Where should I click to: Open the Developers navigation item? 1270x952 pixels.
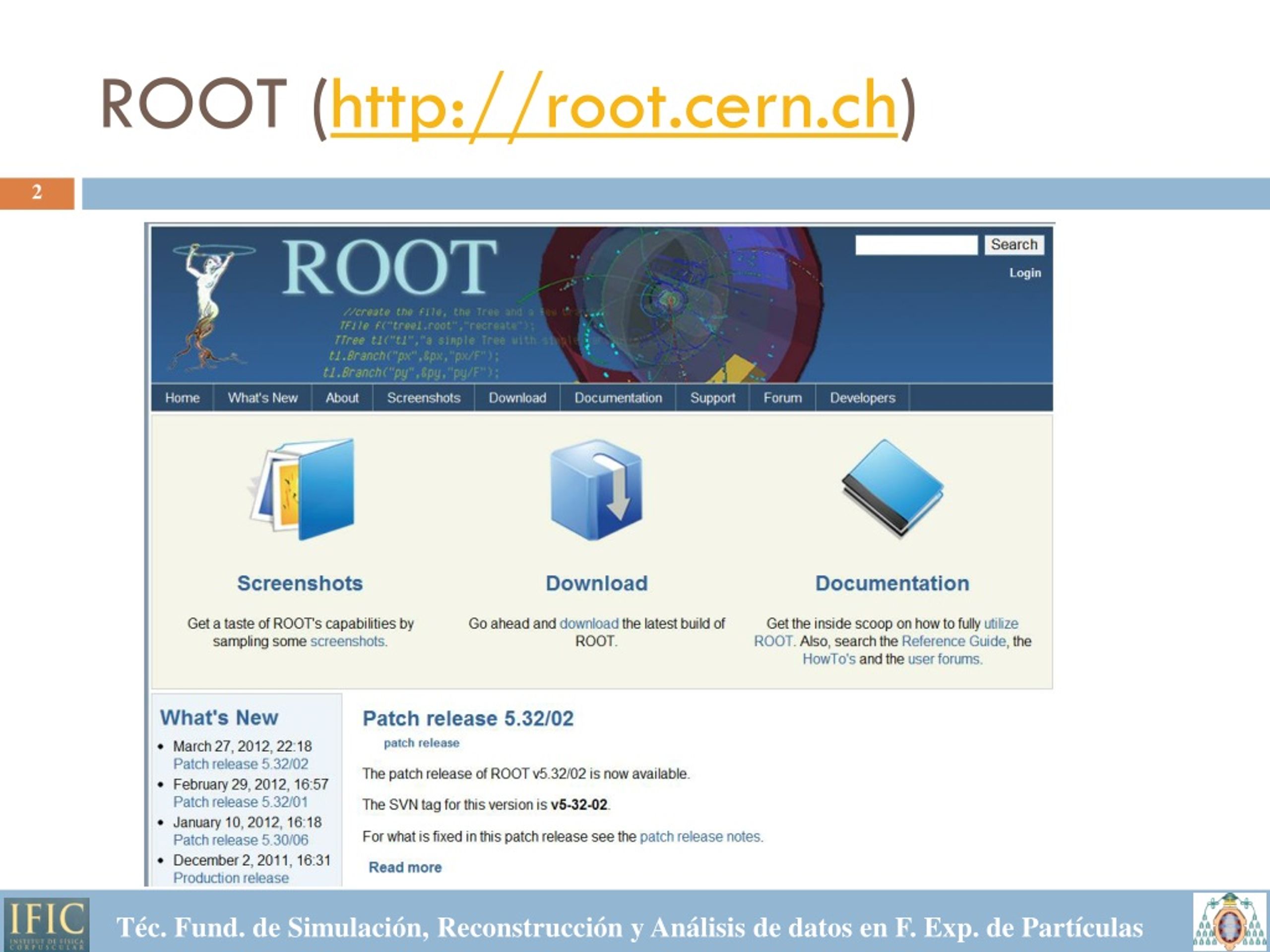coord(862,398)
